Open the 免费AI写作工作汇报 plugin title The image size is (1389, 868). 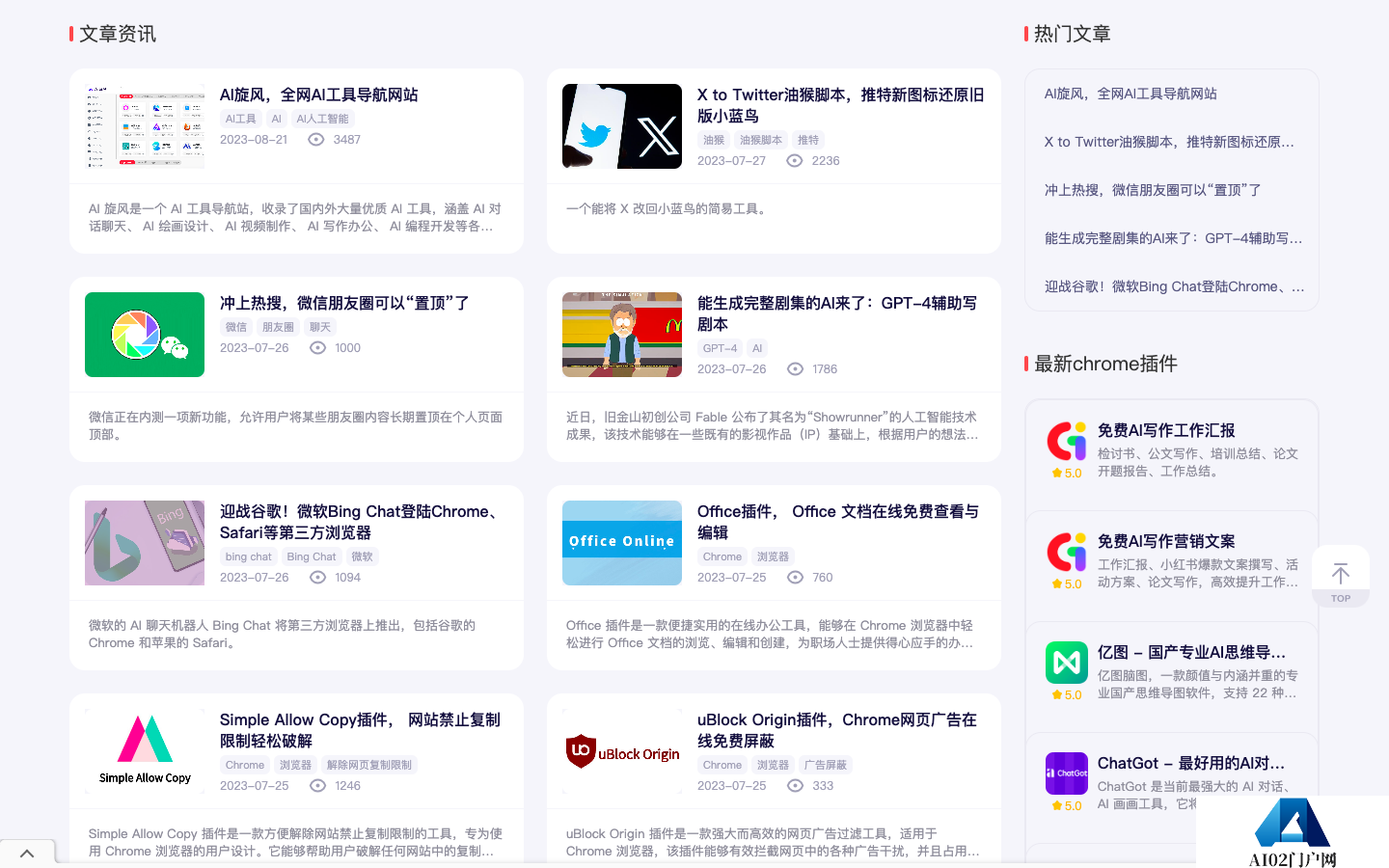[x=1166, y=430]
